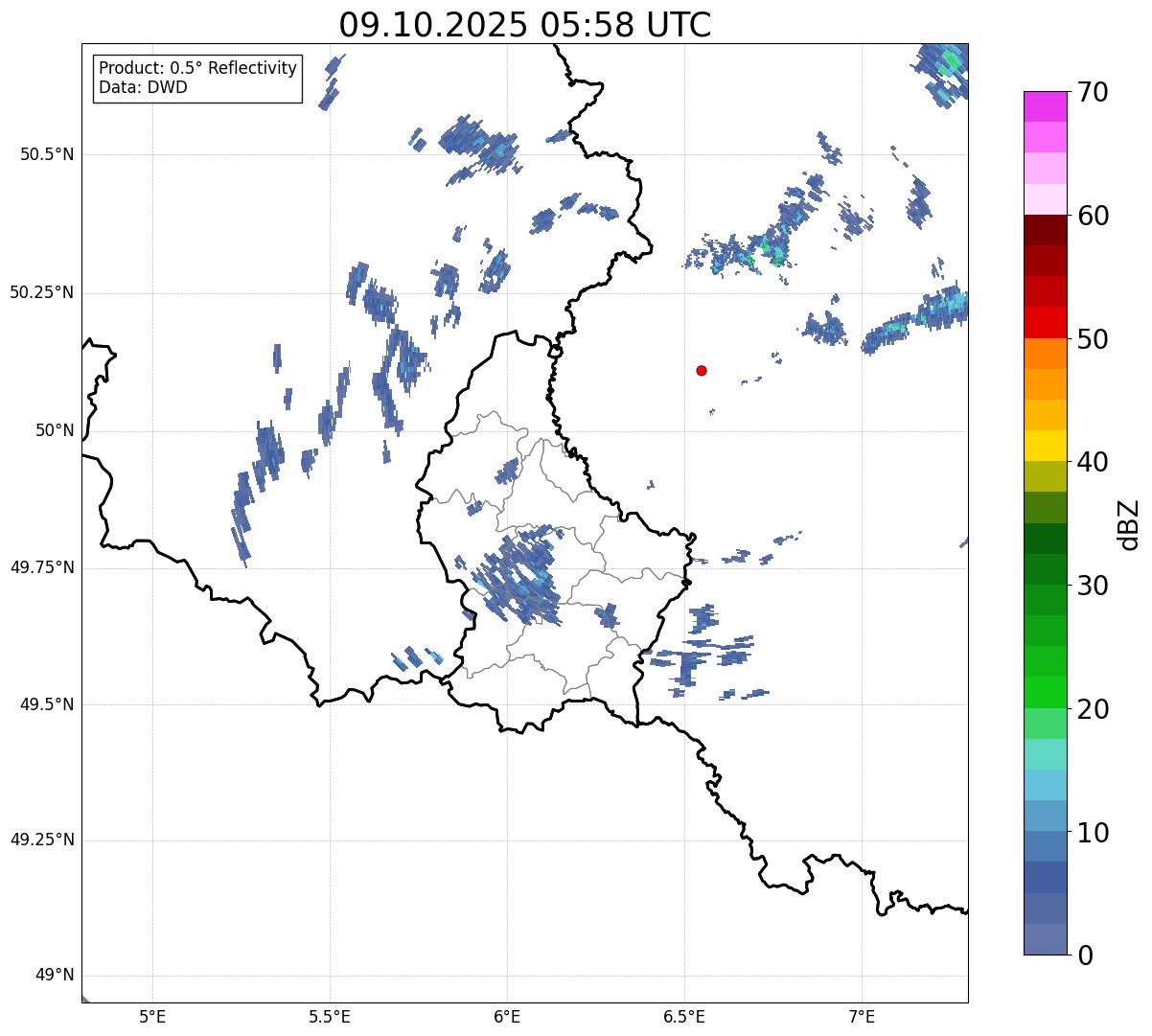1152x1036 pixels.
Task: Pick the gray-blue swatch at colorbar bottom
Action: (x=1045, y=939)
